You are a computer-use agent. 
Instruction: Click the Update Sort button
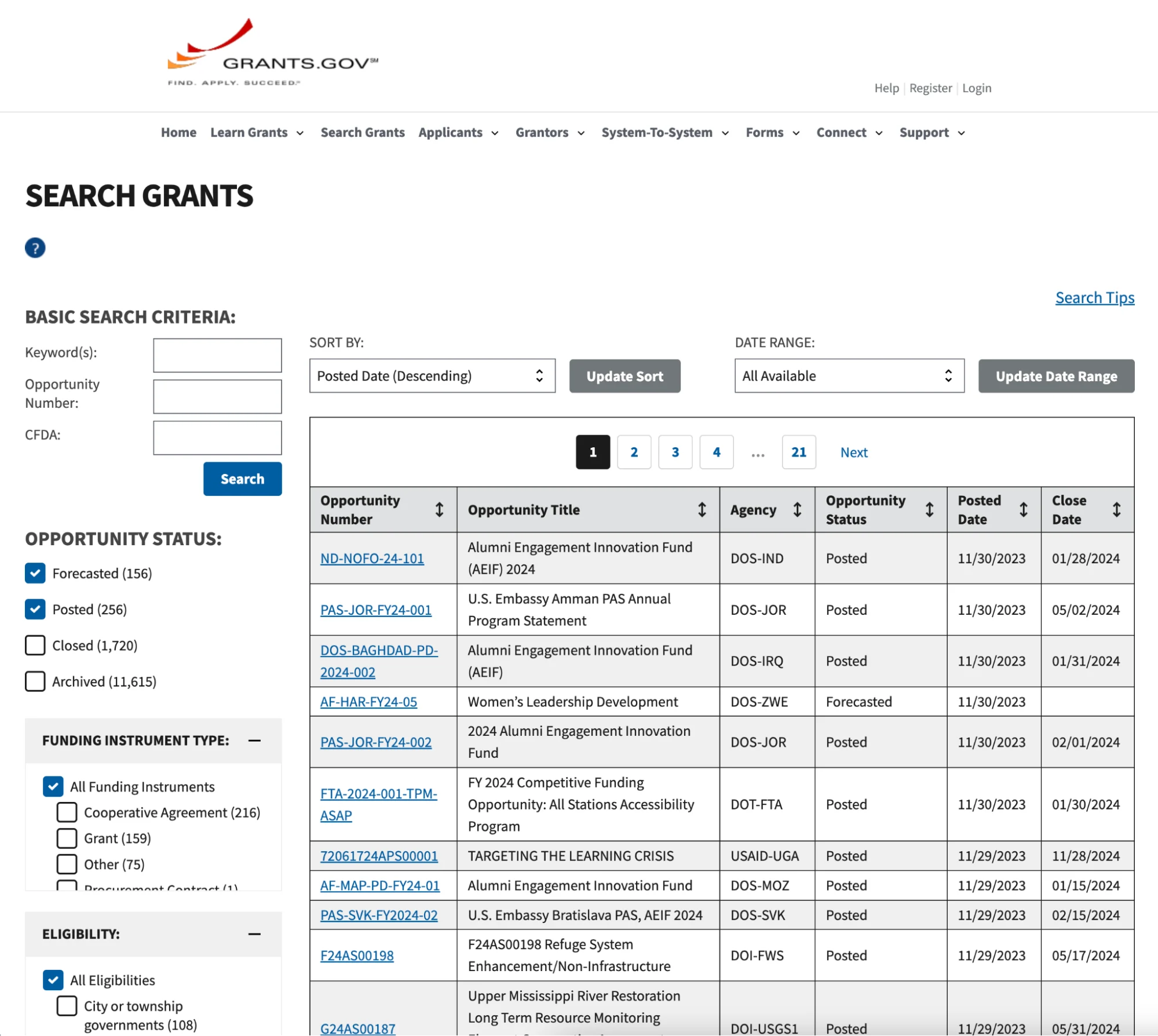(x=624, y=376)
